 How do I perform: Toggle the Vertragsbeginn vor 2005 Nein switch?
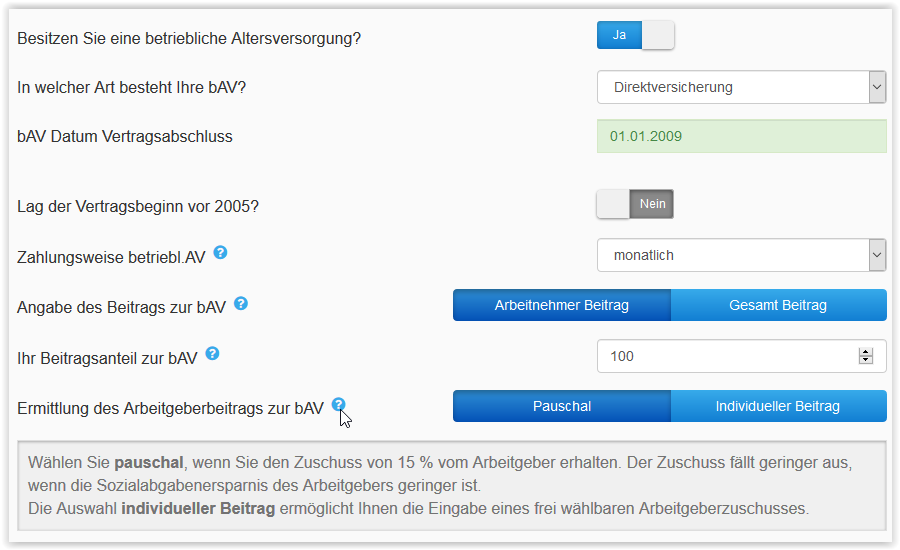pos(636,204)
